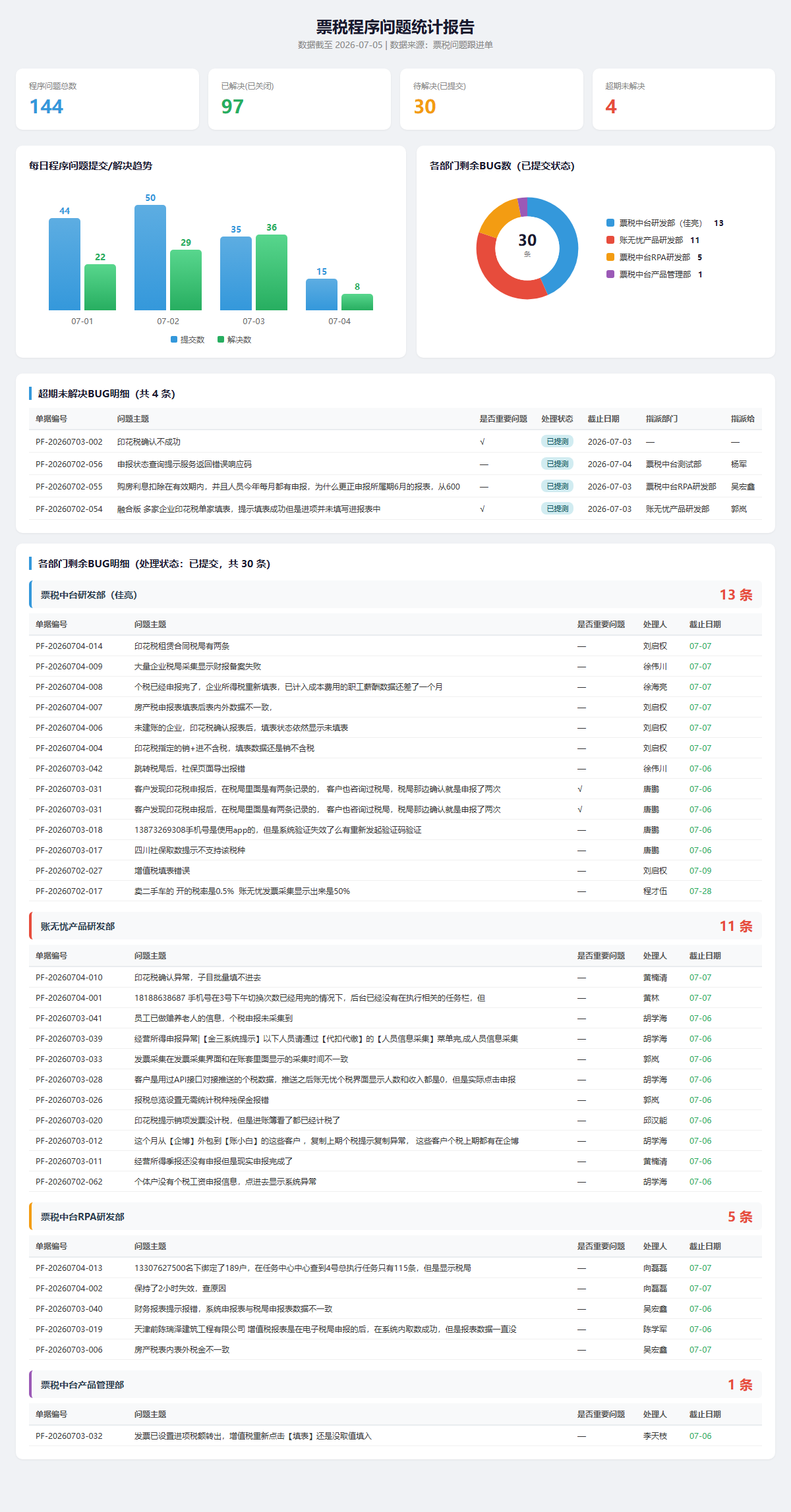Click the √ important mark for PF-20260703-002
Viewport: 791px width, 1512px height.
pos(483,441)
